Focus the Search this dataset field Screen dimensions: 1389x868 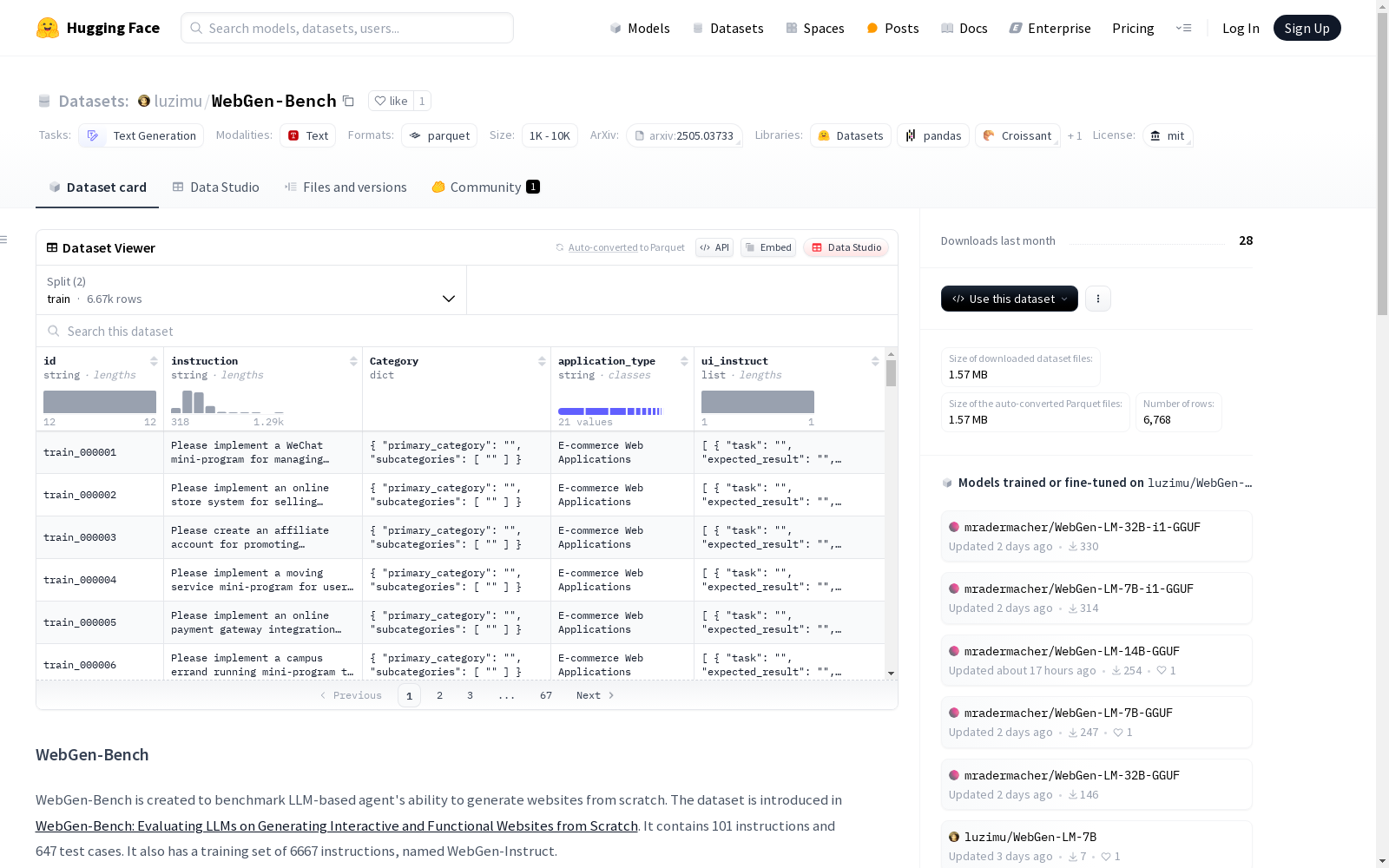pos(467,331)
